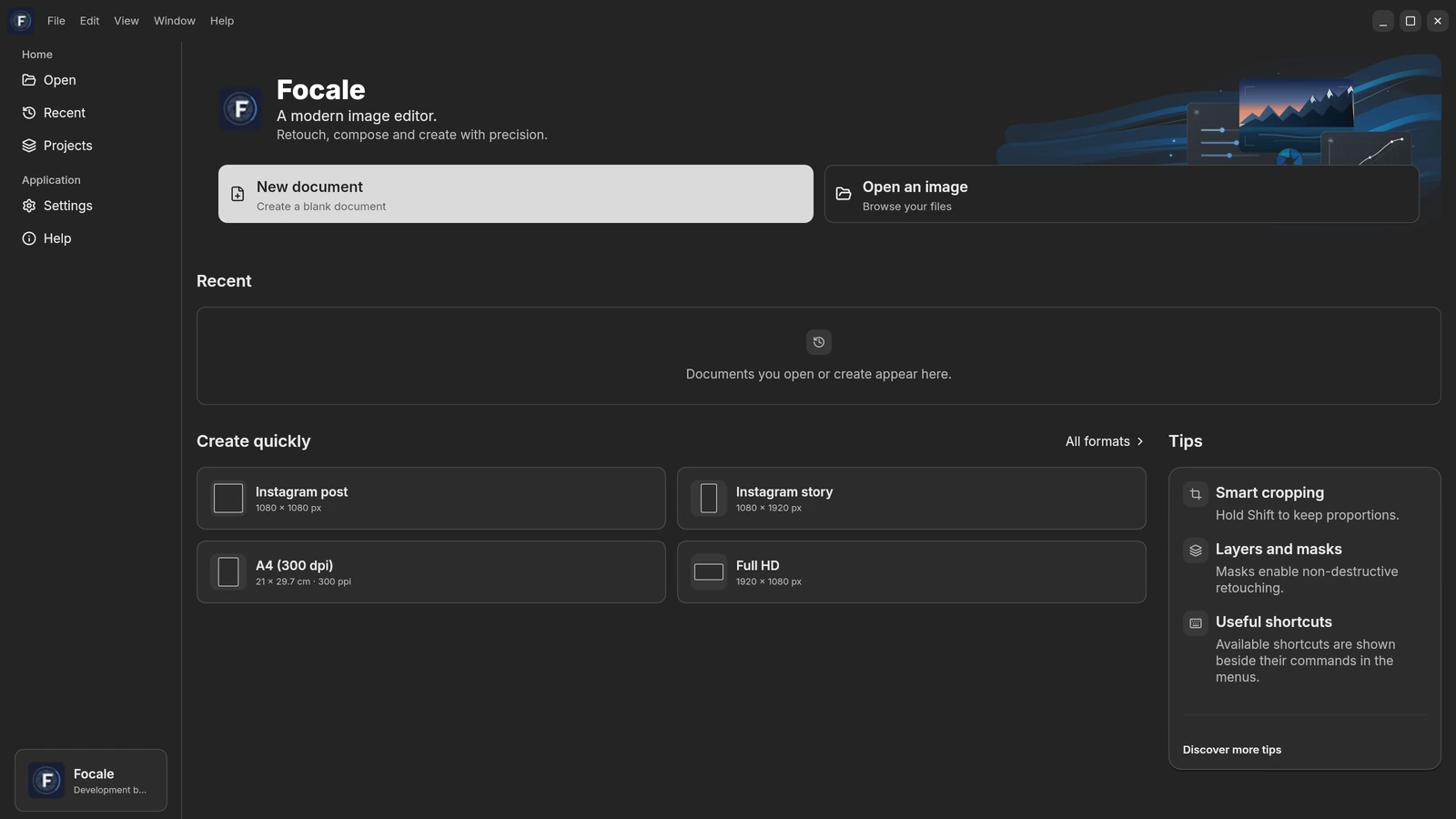This screenshot has height=819, width=1456.
Task: Click the A4 page format icon
Action: 228,572
